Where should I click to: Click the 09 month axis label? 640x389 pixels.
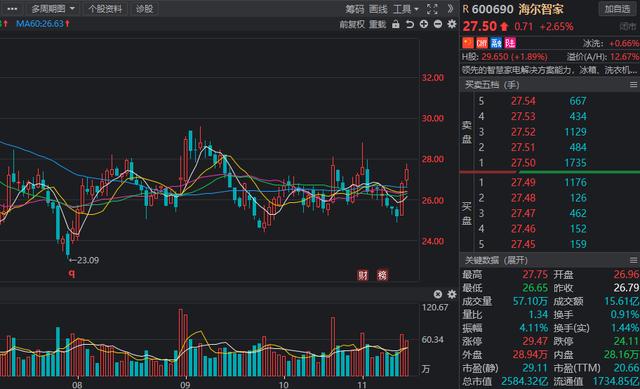[x=185, y=385]
